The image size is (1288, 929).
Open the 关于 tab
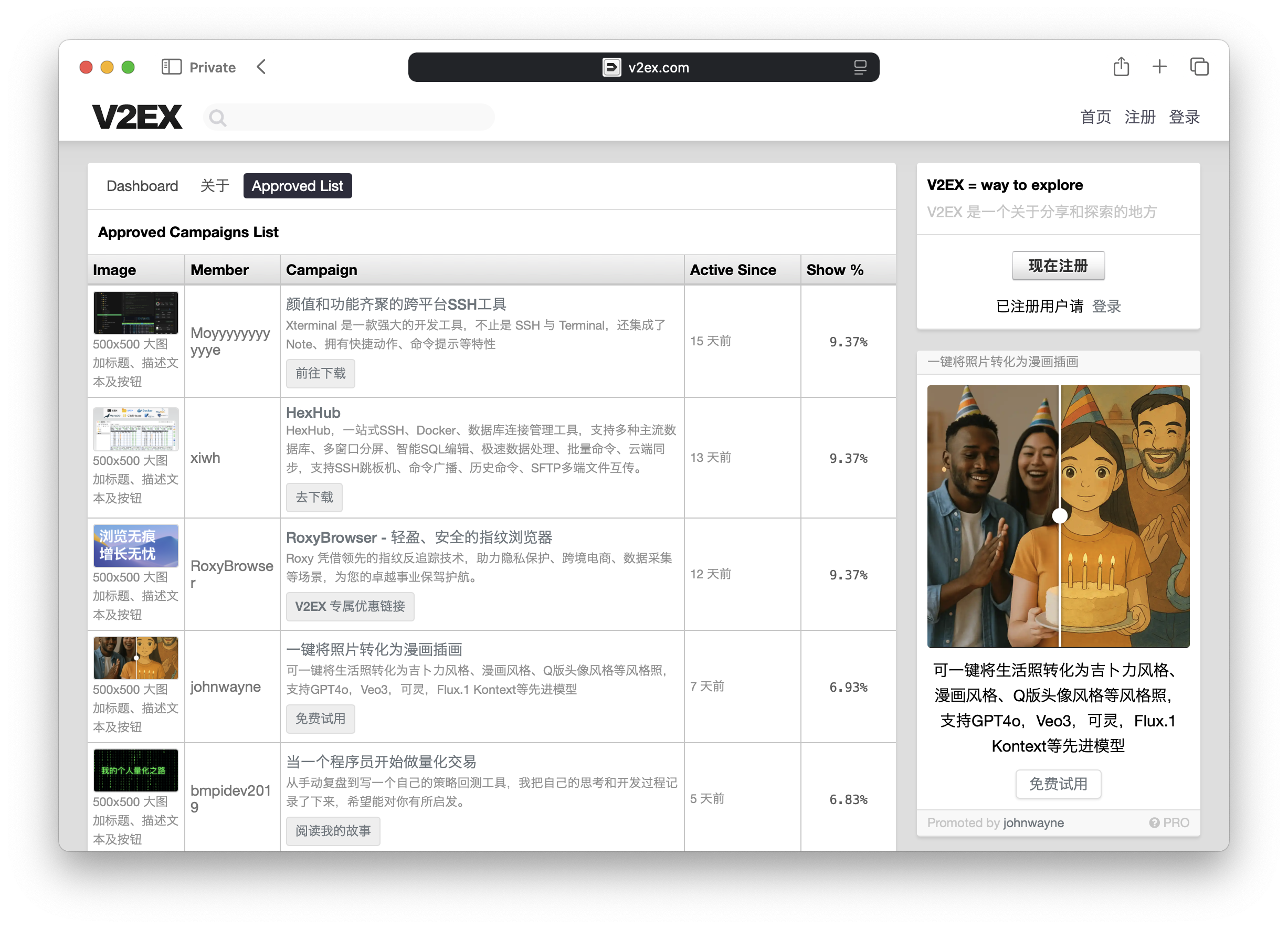click(215, 186)
